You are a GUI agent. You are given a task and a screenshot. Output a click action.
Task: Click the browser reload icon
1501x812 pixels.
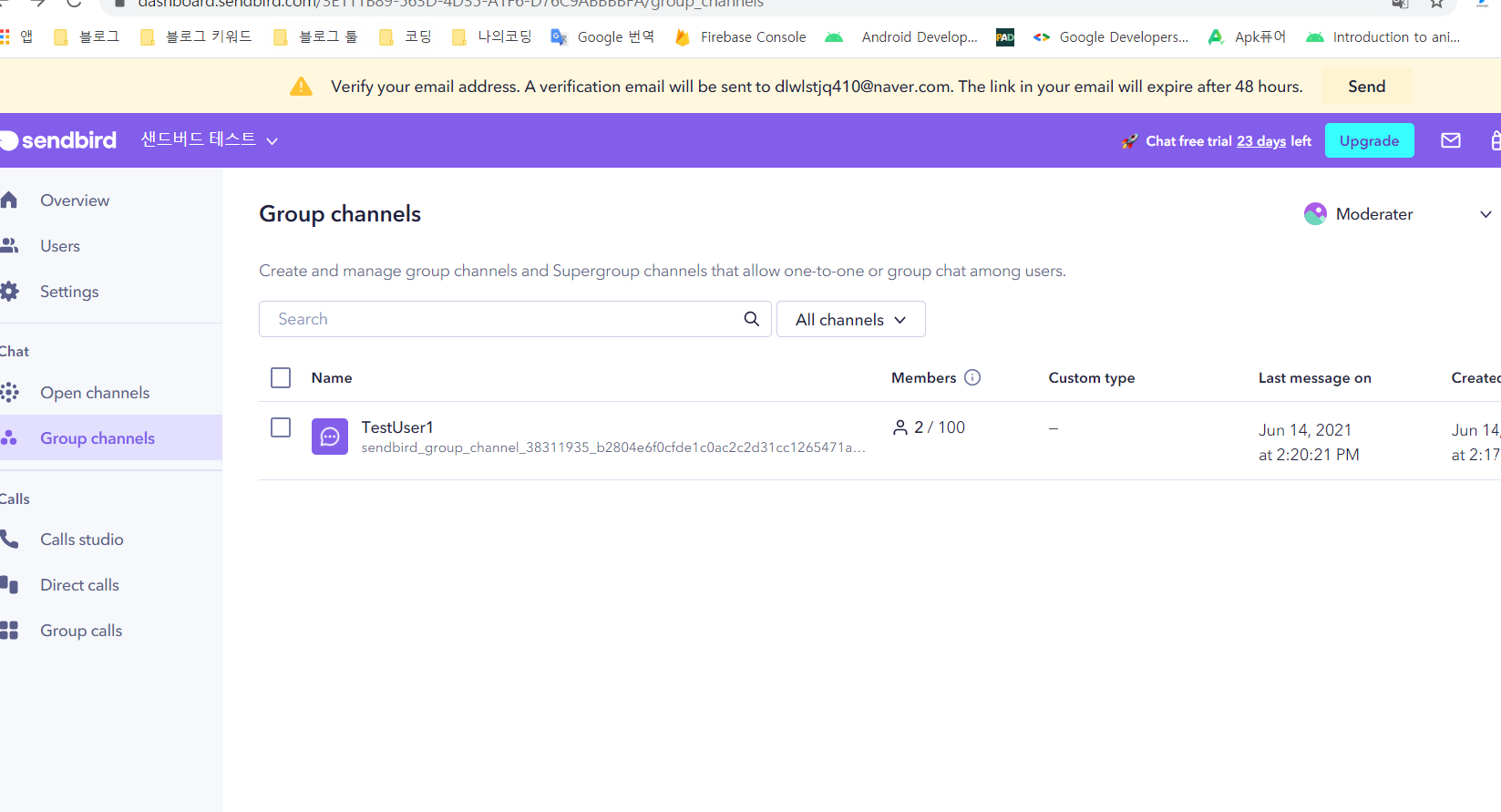[74, 4]
